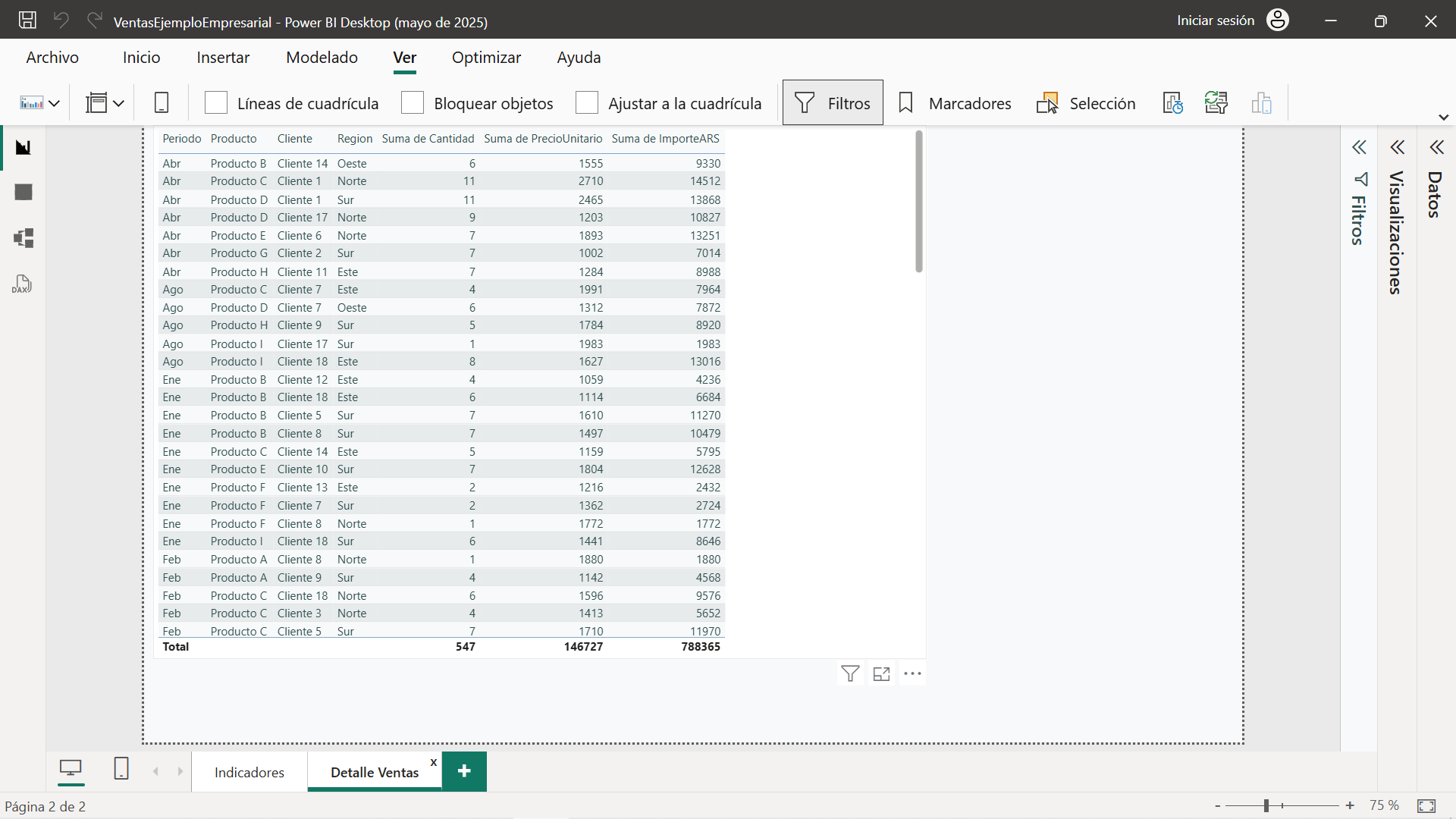The image size is (1456, 819).
Task: Switch to the Indicadores page tab
Action: (x=249, y=772)
